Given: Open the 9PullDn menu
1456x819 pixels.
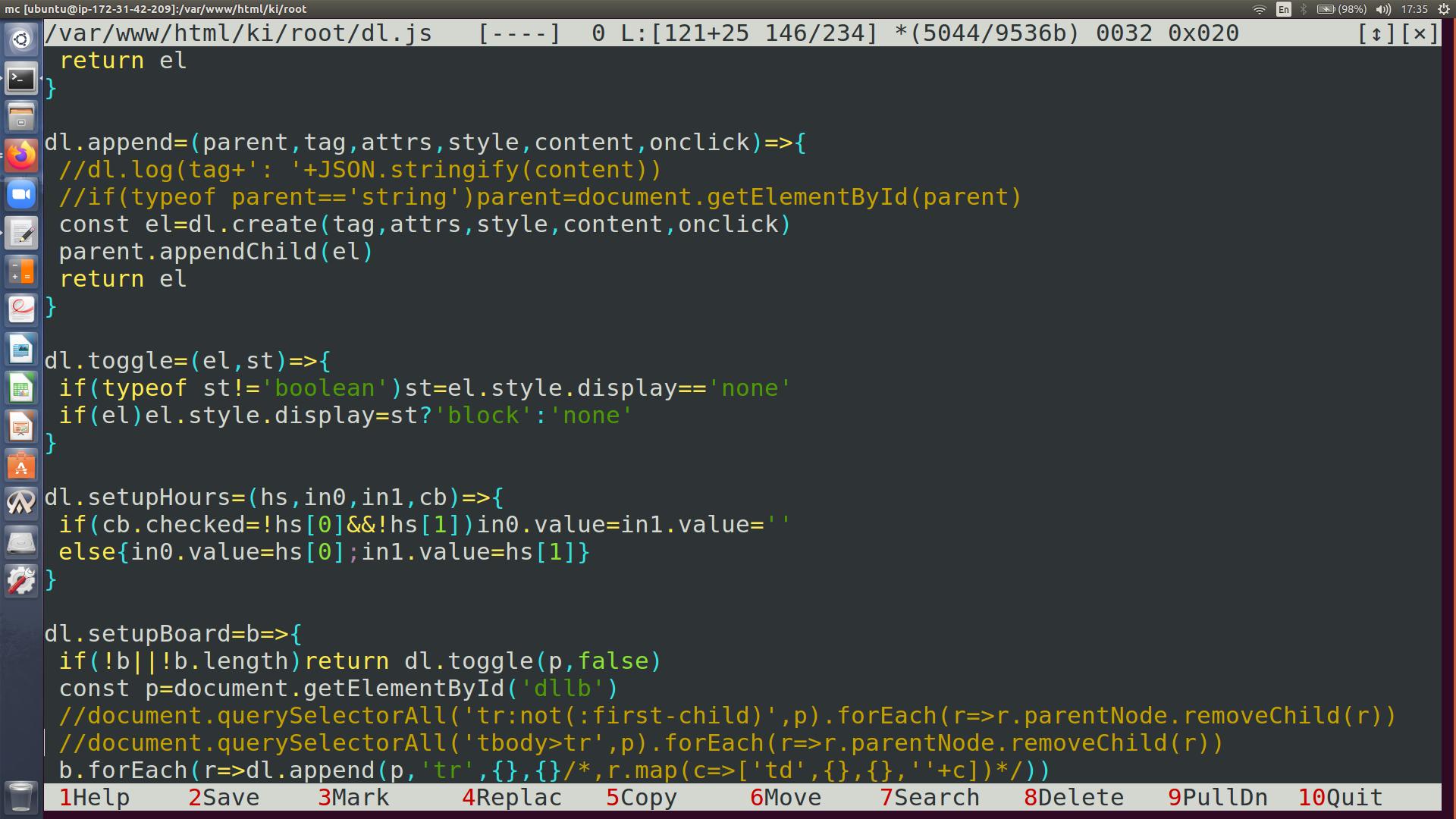Looking at the screenshot, I should pyautogui.click(x=1217, y=798).
